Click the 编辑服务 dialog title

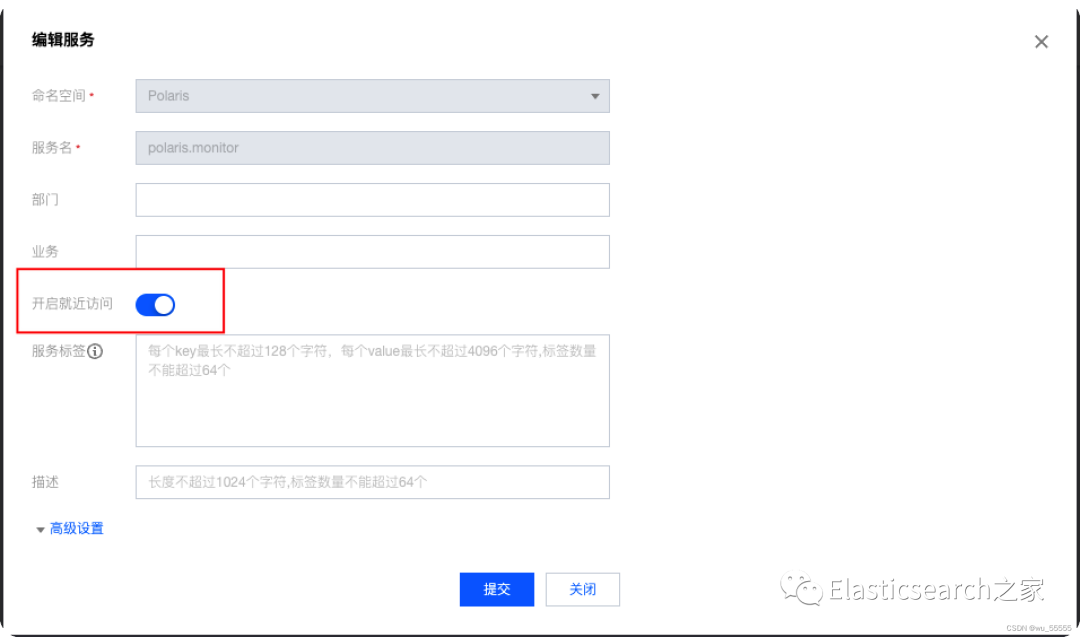point(63,40)
